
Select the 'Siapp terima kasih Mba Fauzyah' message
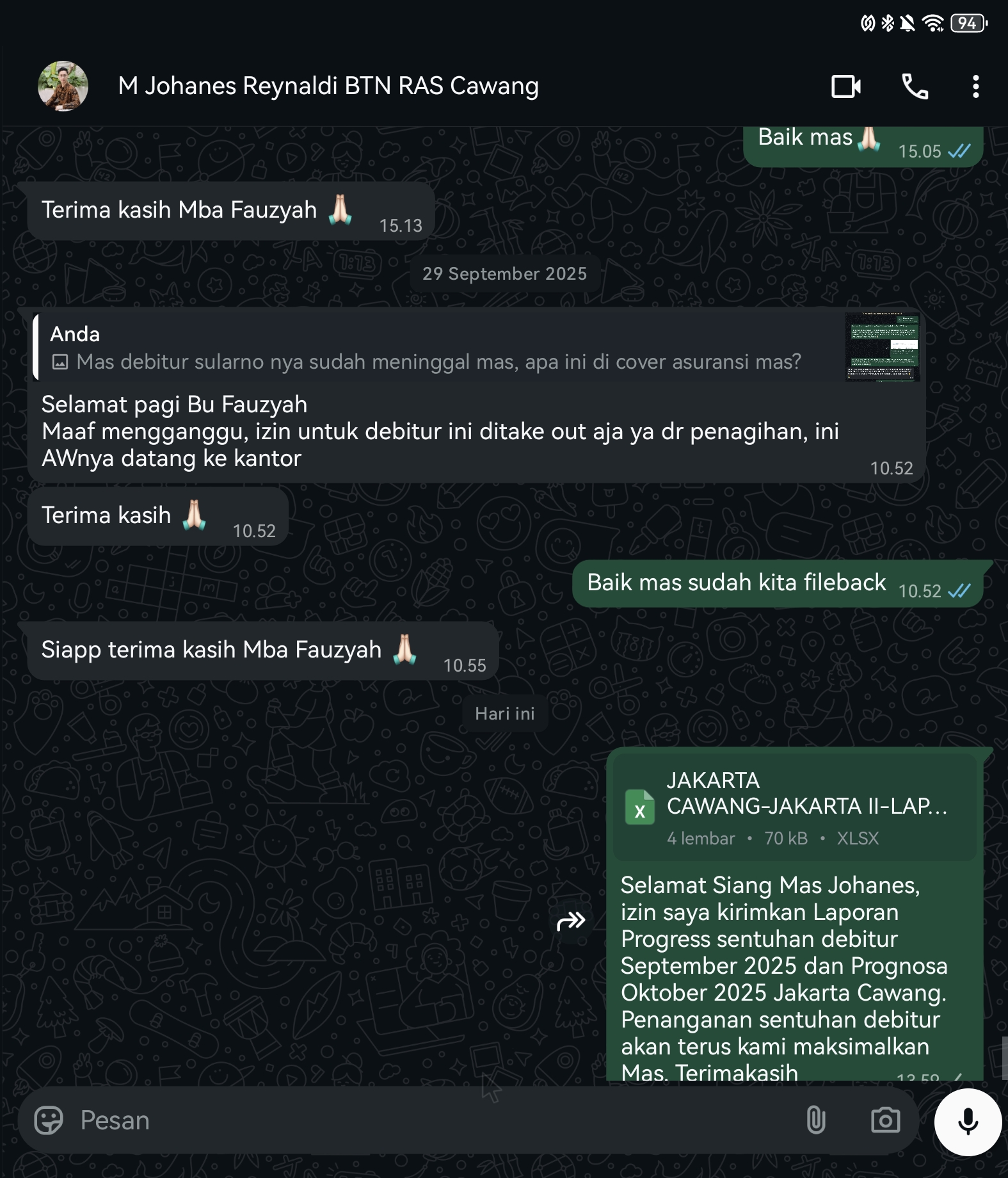[211, 650]
